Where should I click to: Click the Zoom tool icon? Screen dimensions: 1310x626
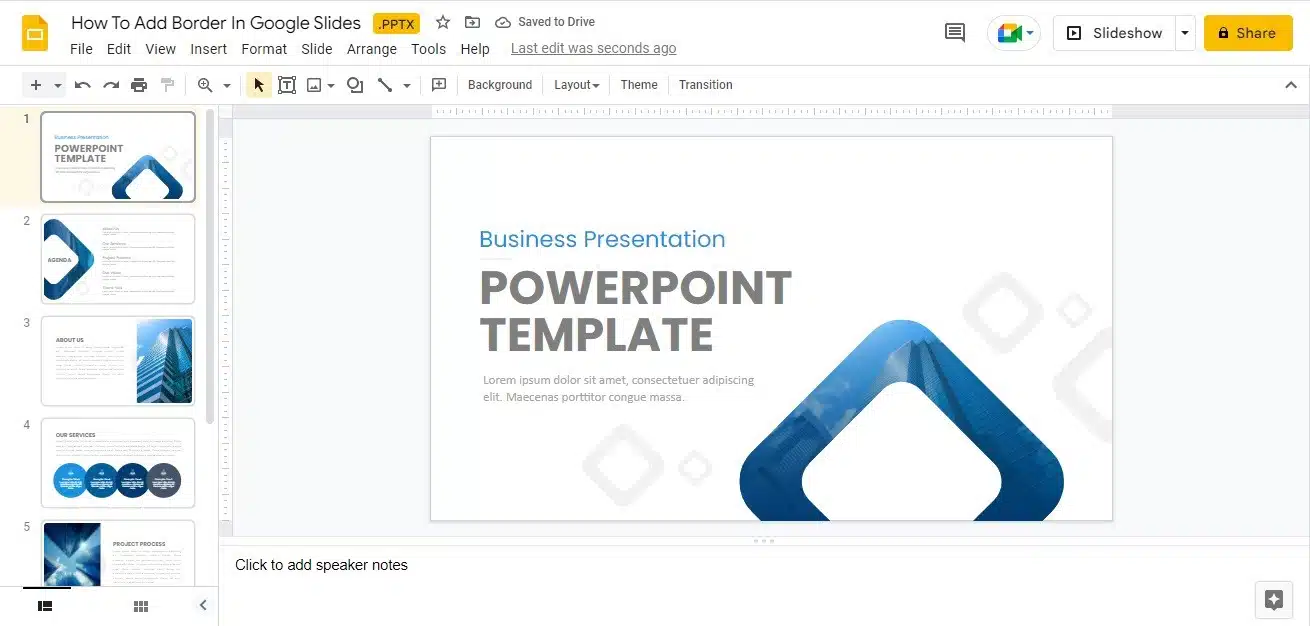(207, 85)
